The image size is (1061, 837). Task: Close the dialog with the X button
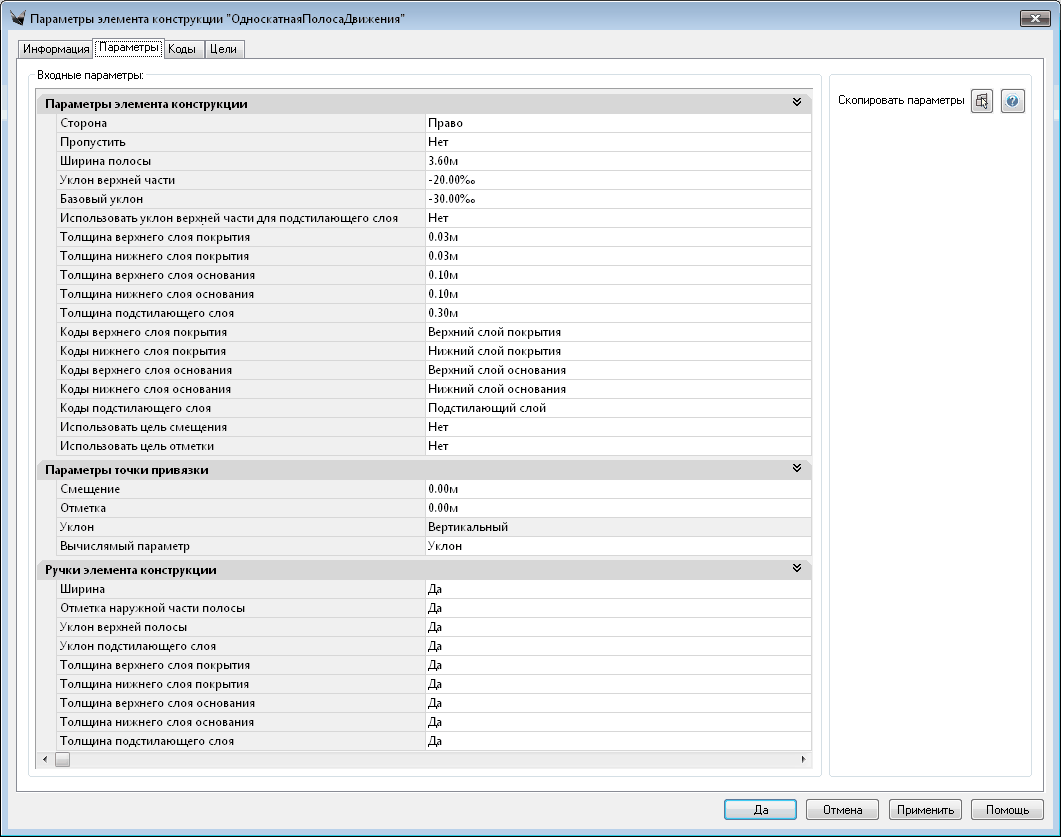tap(1033, 19)
